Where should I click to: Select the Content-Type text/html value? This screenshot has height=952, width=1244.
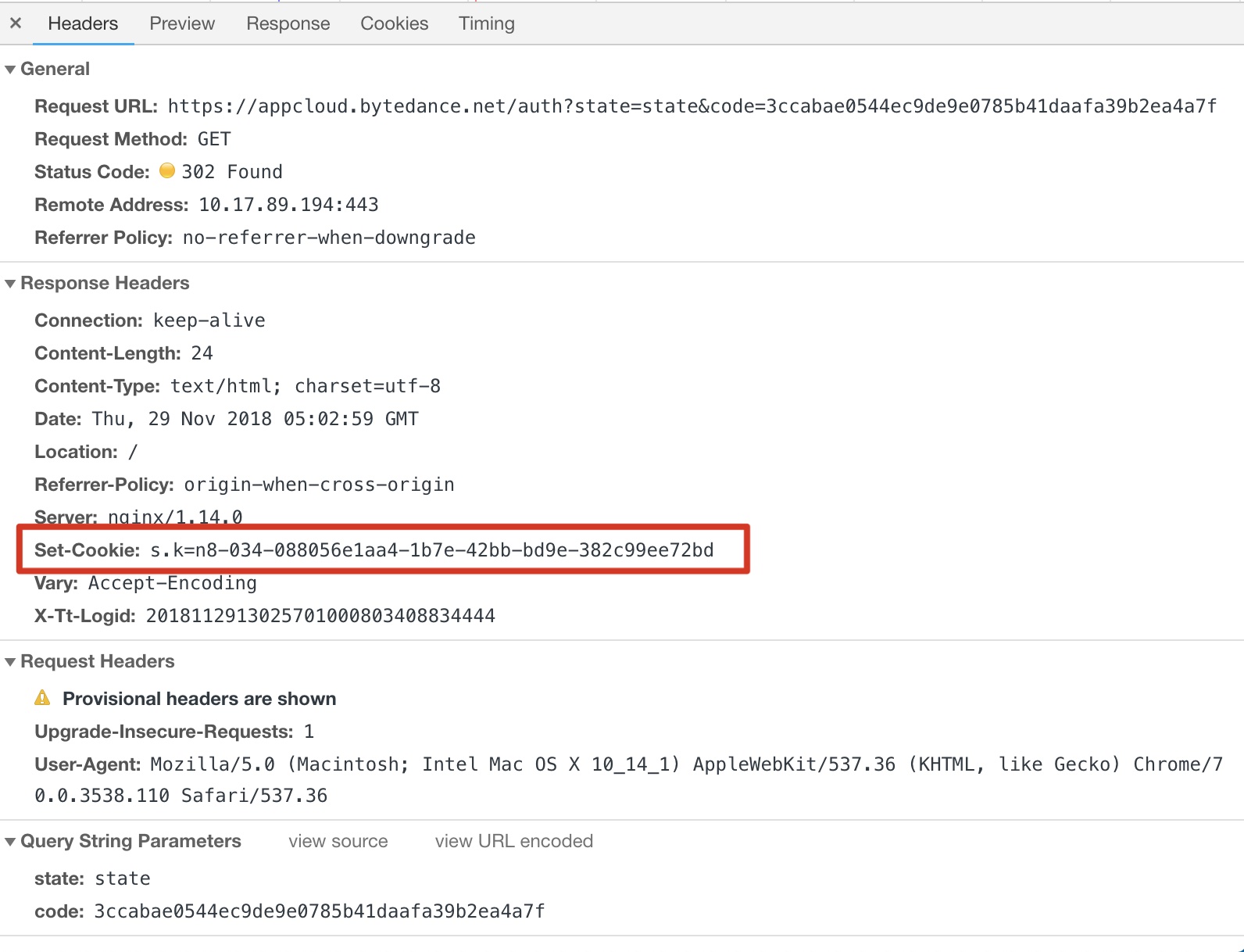point(306,386)
